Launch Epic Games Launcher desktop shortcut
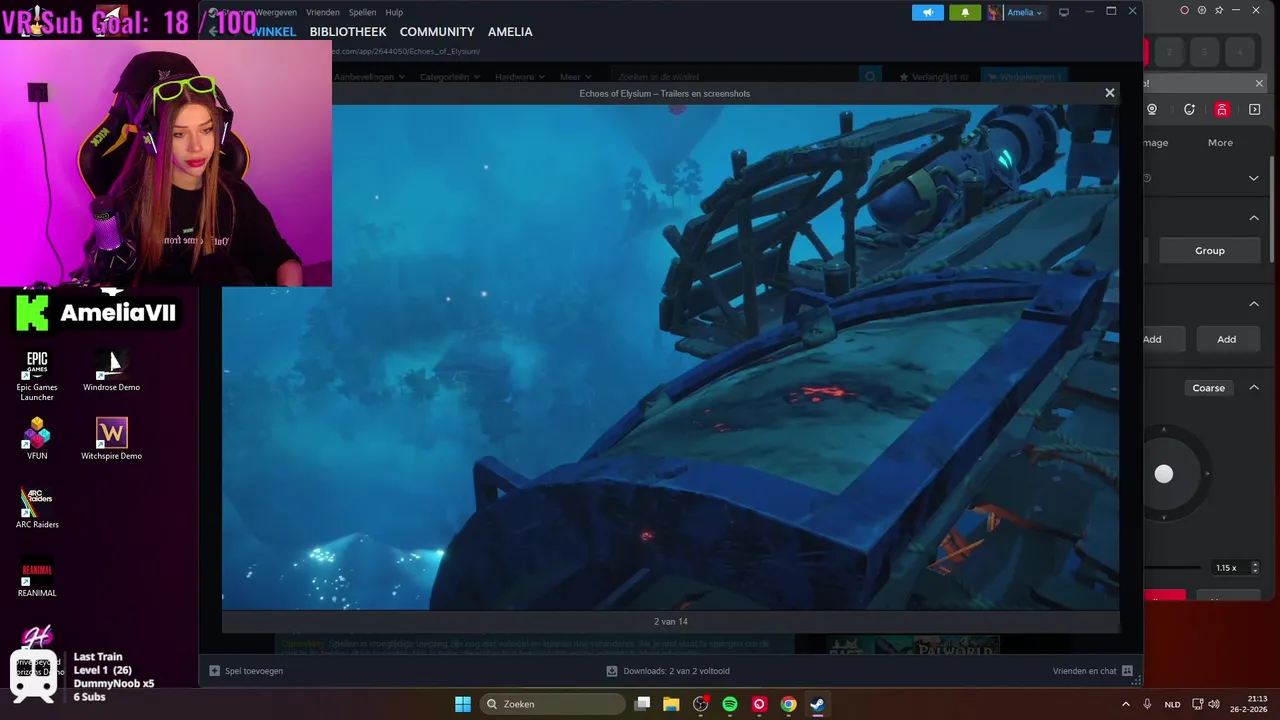The height and width of the screenshot is (720, 1280). click(37, 375)
